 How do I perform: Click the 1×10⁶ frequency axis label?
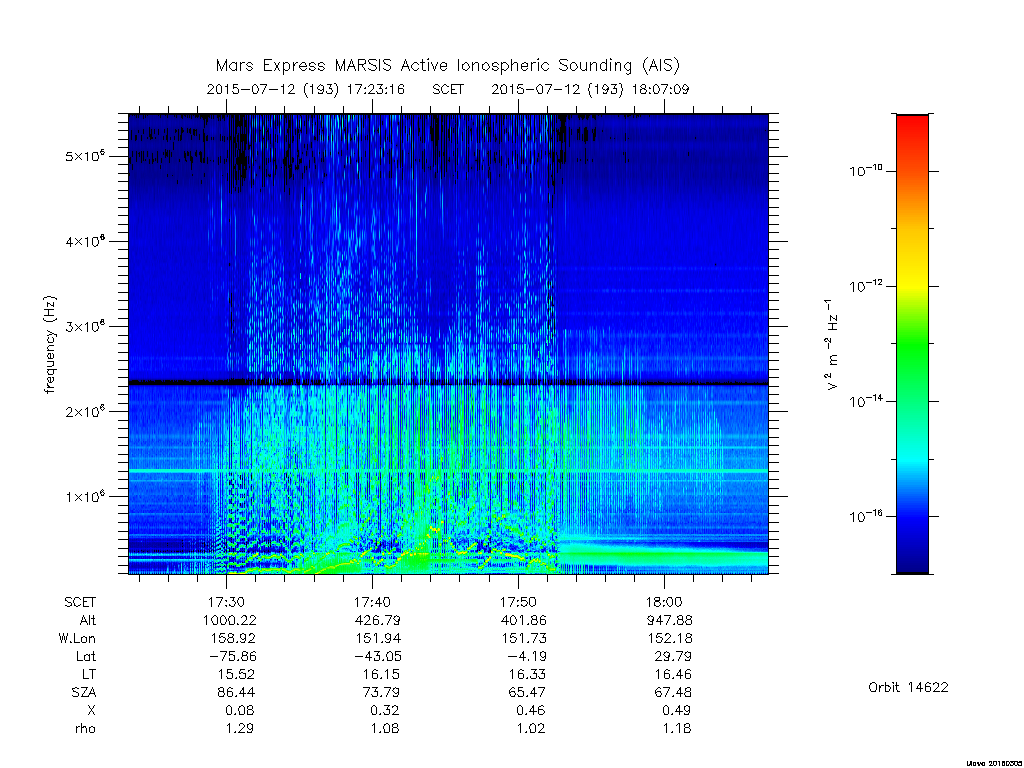coord(86,496)
